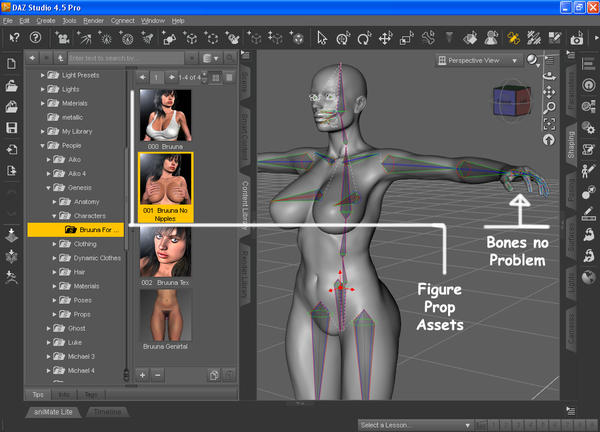Image resolution: width=600 pixels, height=432 pixels.
Task: Expand the Clothing folder
Action: (x=54, y=244)
